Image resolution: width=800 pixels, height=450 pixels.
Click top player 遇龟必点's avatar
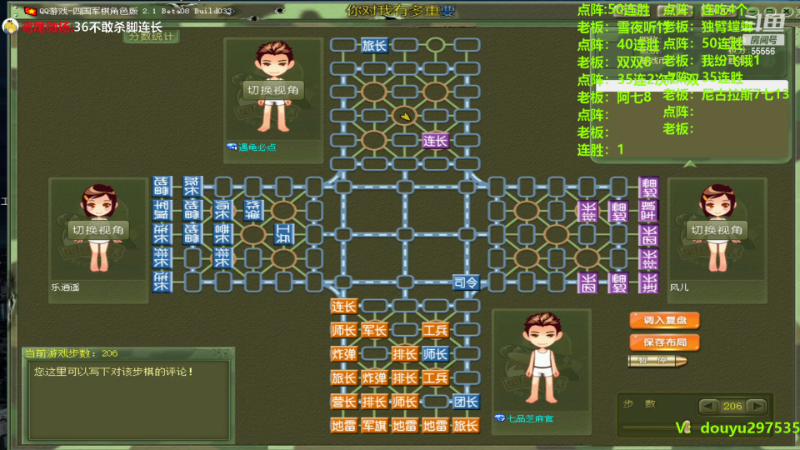(273, 87)
